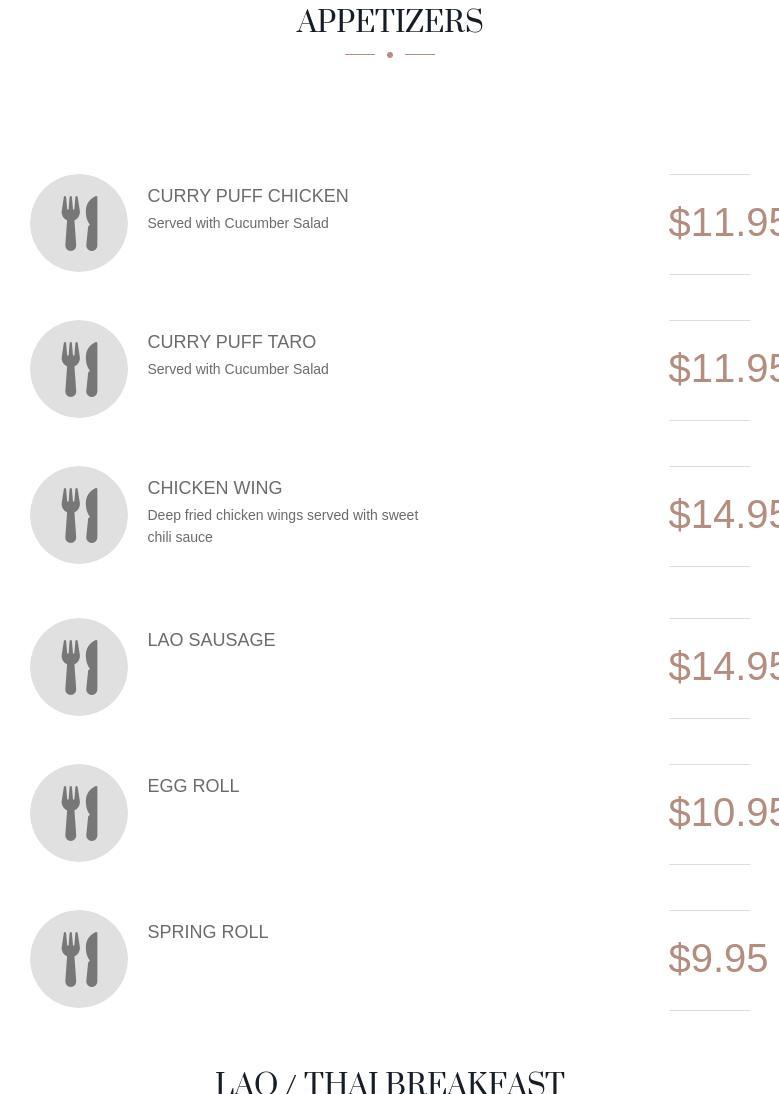
Task: Open the Egg Roll menu item
Action: pos(193,786)
